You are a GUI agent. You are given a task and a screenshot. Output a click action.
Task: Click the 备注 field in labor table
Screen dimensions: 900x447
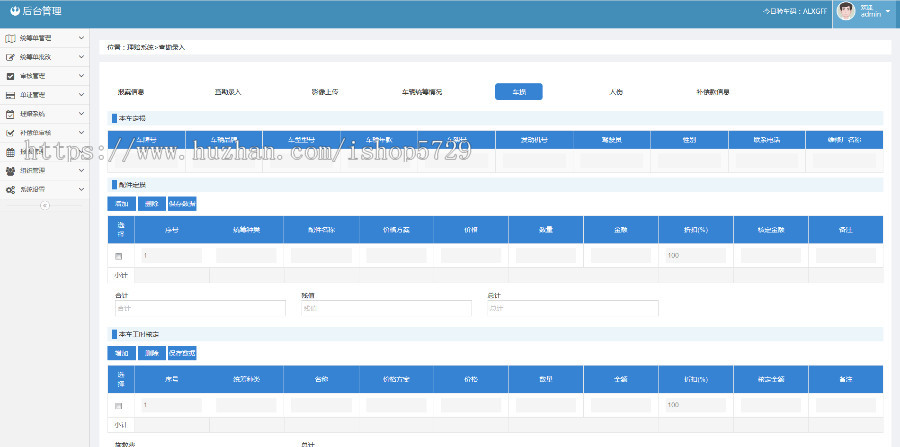pos(846,405)
